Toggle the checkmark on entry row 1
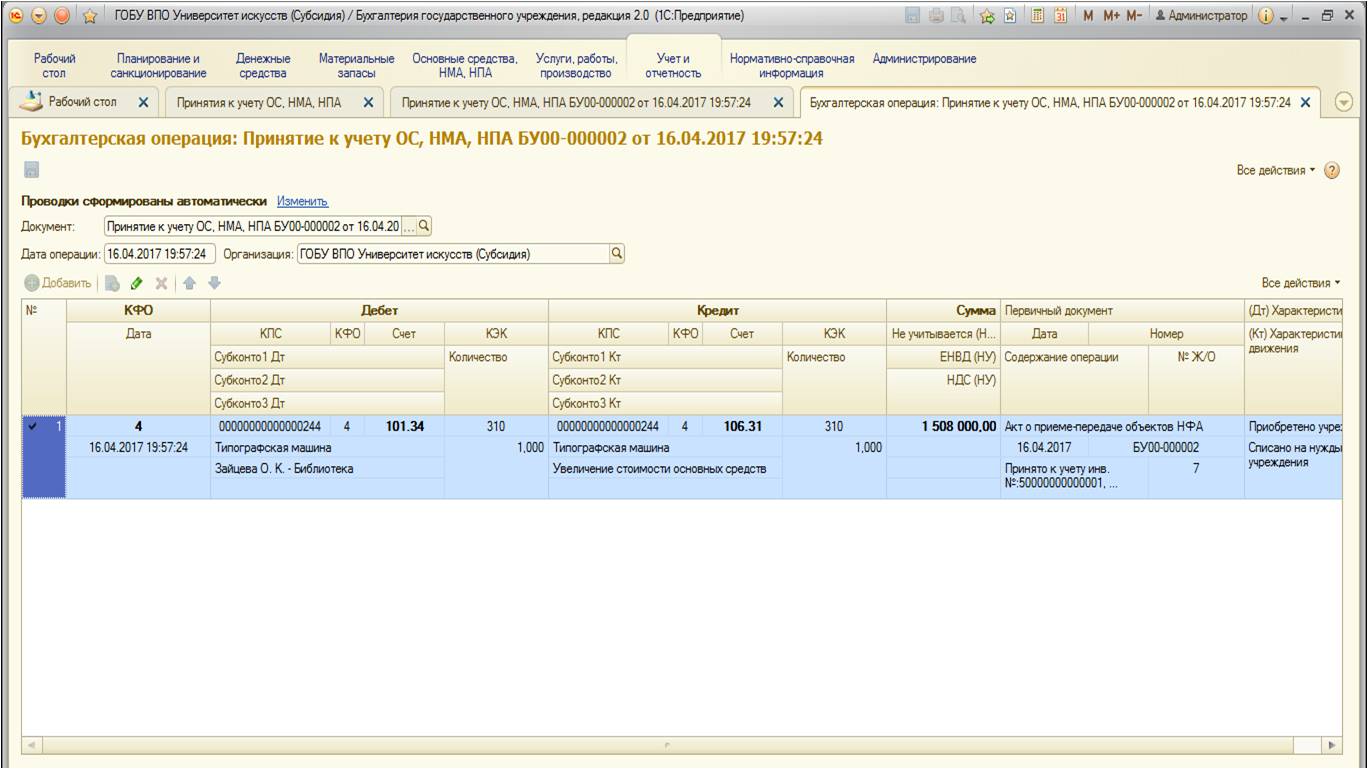This screenshot has height=769, width=1368. tap(34, 426)
